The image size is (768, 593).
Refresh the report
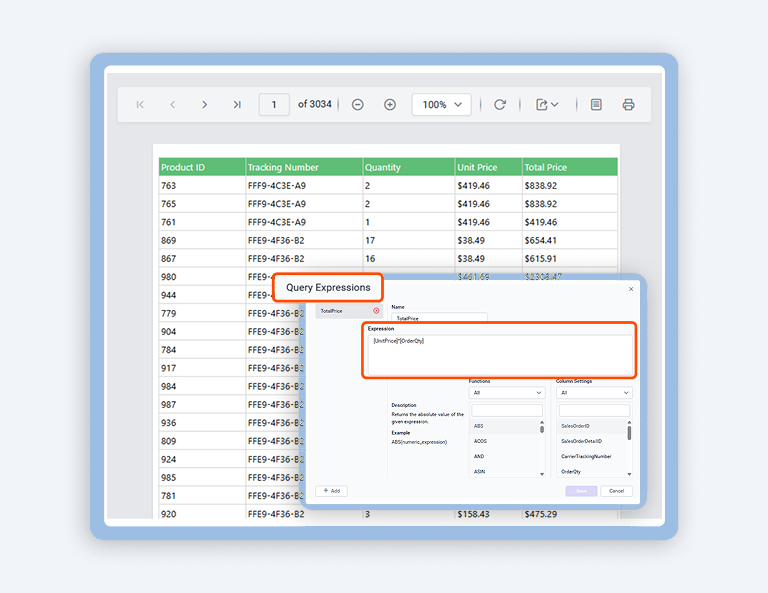(x=500, y=104)
